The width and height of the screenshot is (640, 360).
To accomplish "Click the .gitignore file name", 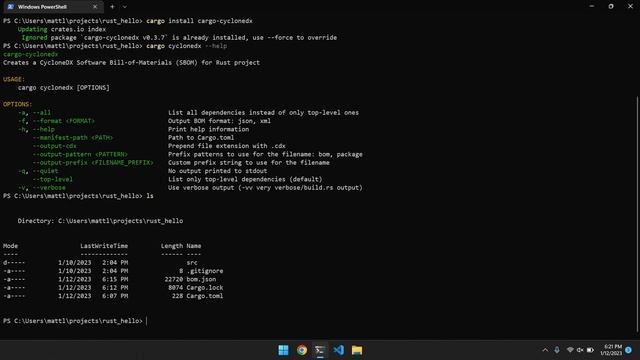I will pos(204,271).
